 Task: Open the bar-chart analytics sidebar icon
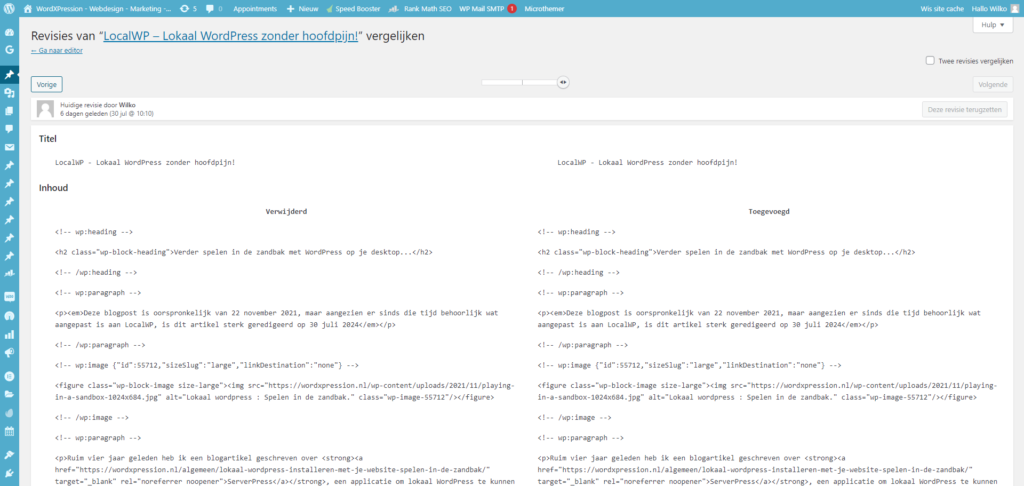click(x=9, y=334)
